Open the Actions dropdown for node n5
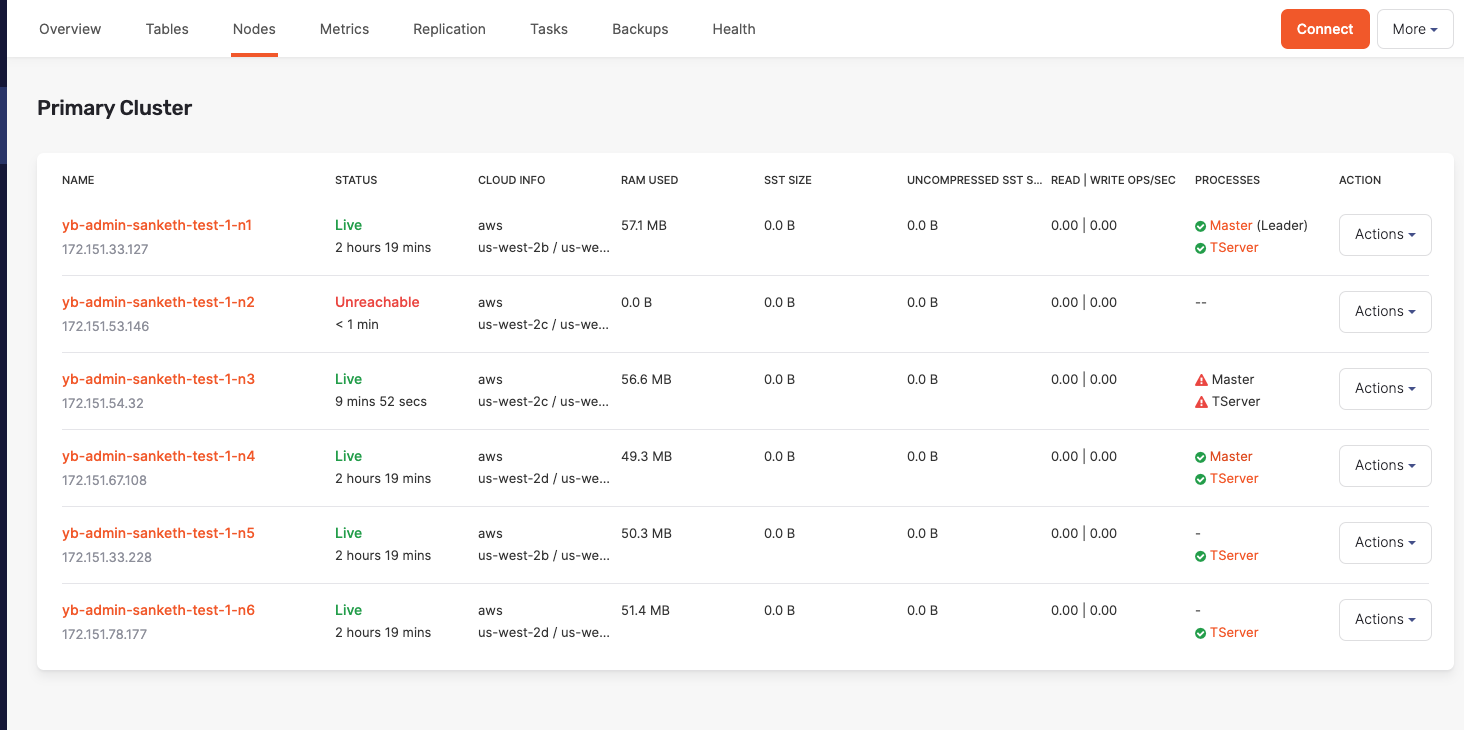 pos(1384,542)
